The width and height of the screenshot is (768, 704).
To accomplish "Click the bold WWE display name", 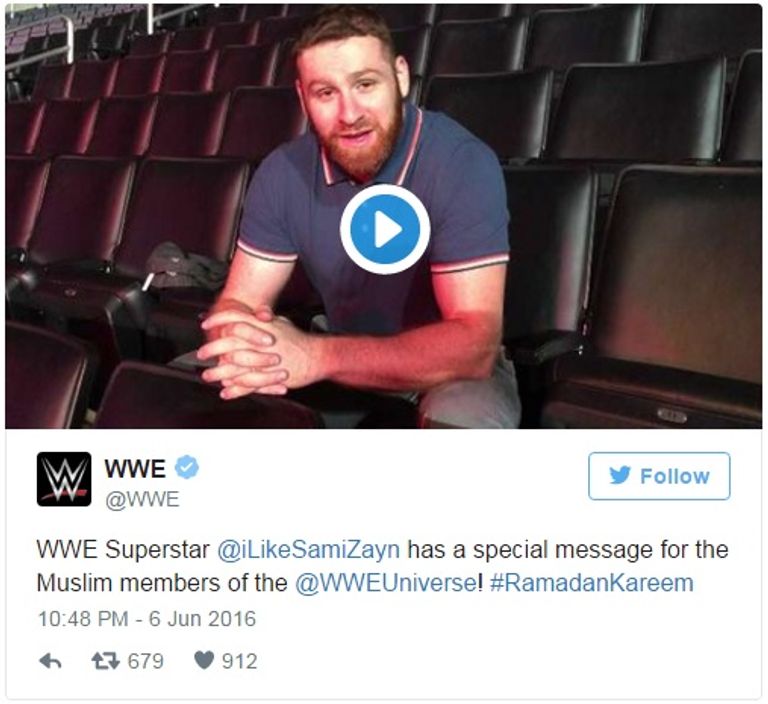I will coord(135,468).
